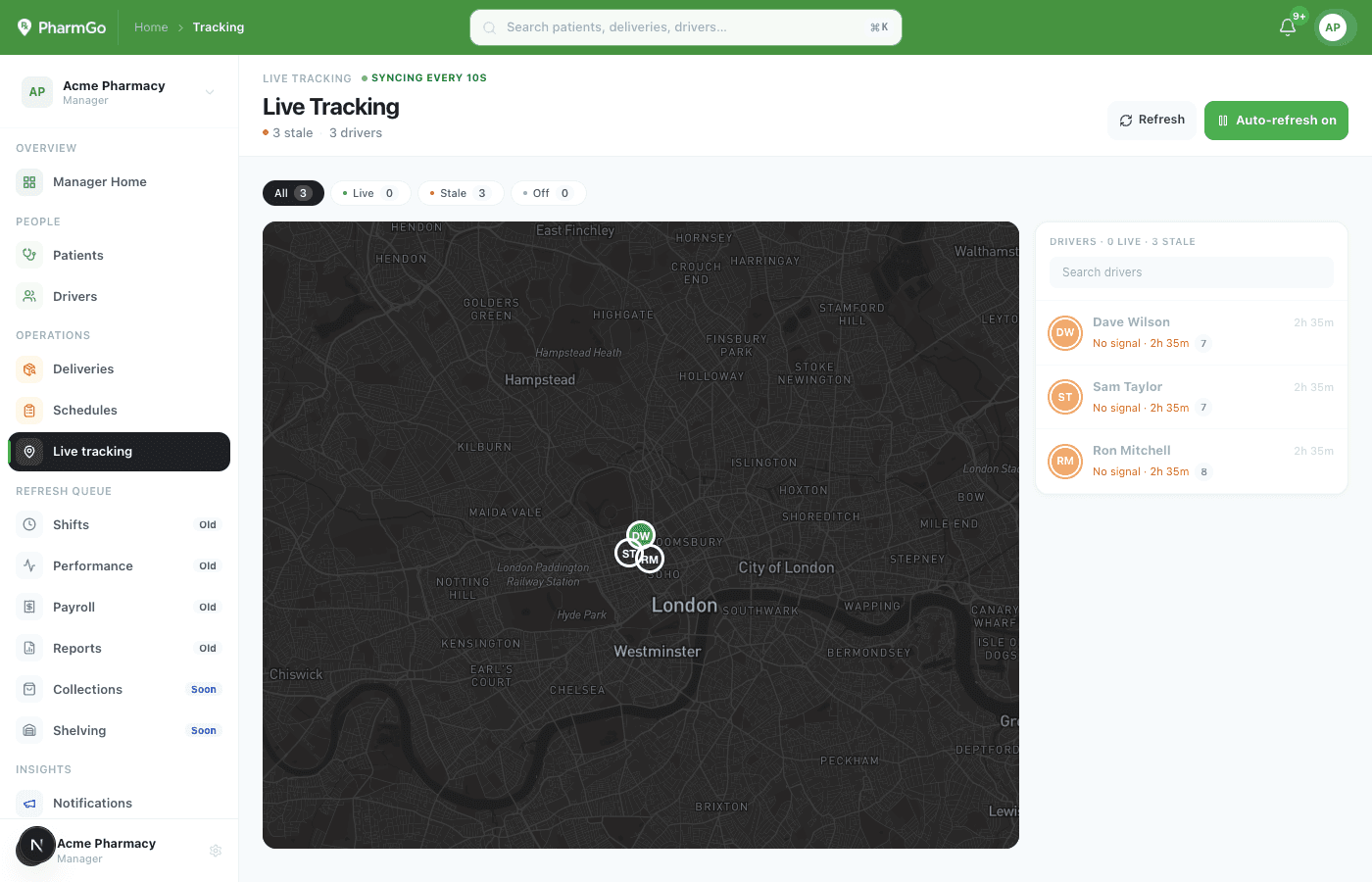Click the Reports document icon

pyautogui.click(x=29, y=649)
